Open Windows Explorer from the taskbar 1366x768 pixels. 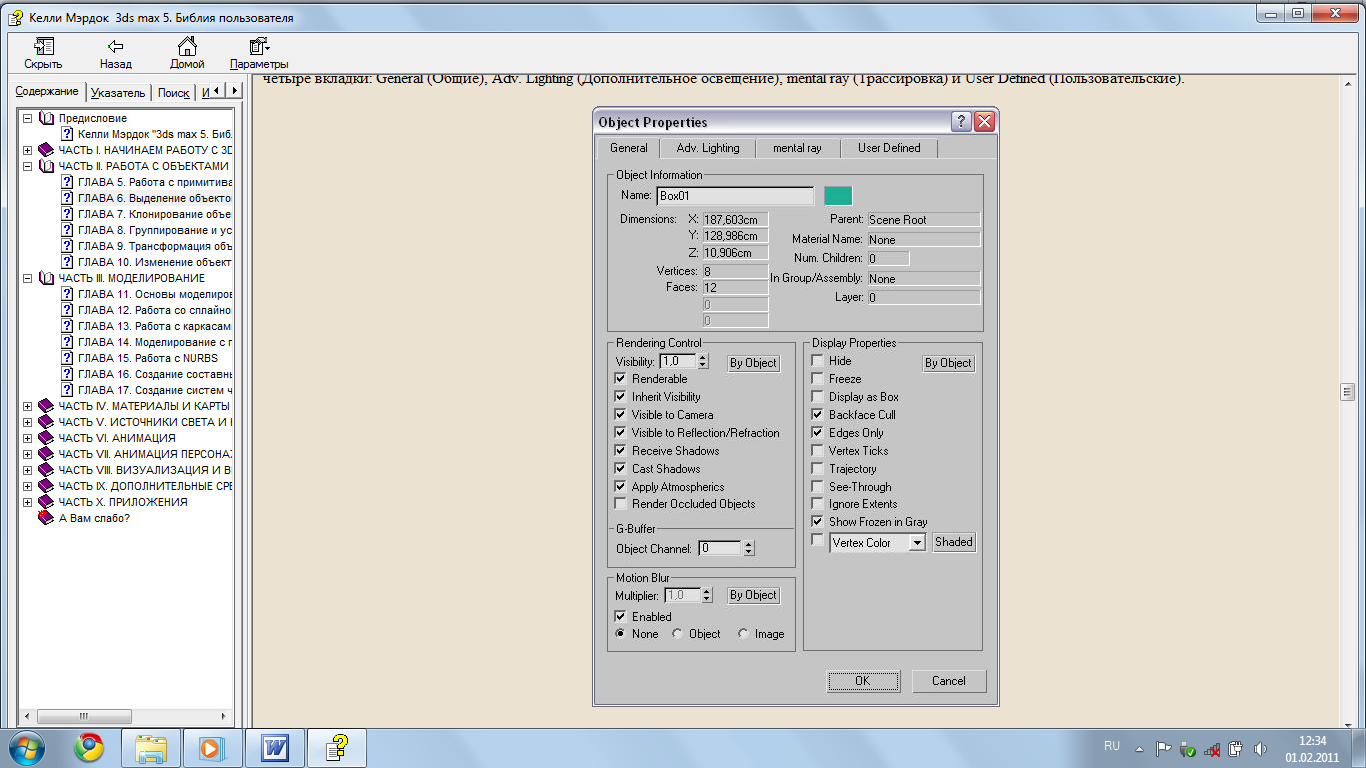point(152,748)
